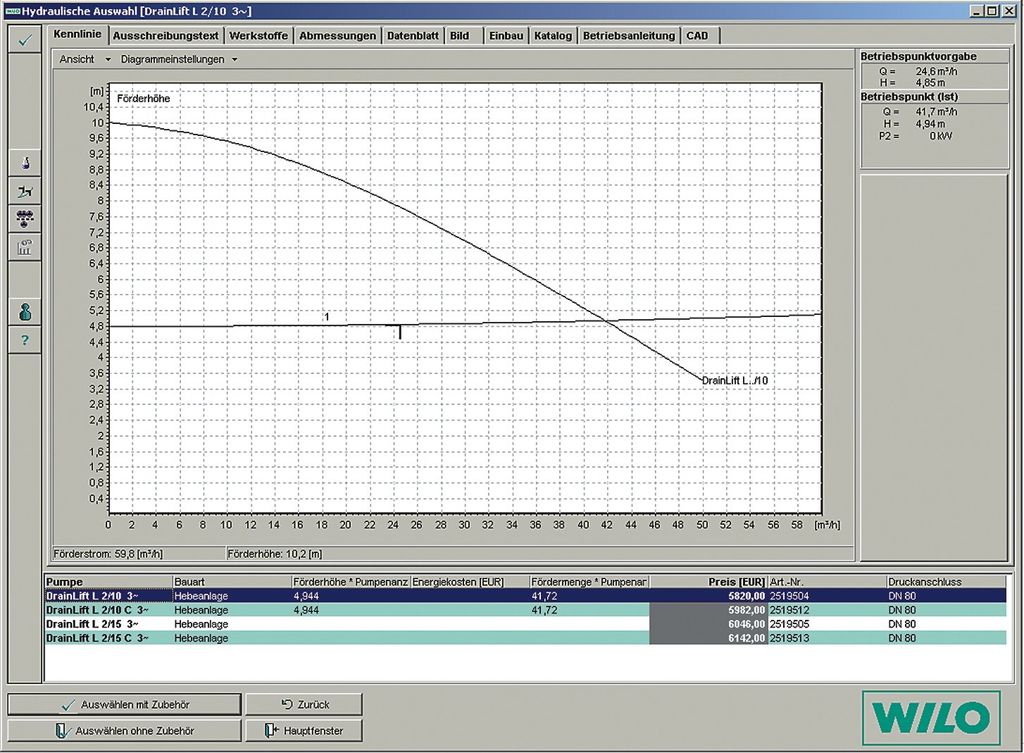Click the grapes-like cluster sidebar icon
Image resolution: width=1024 pixels, height=753 pixels.
[25, 219]
